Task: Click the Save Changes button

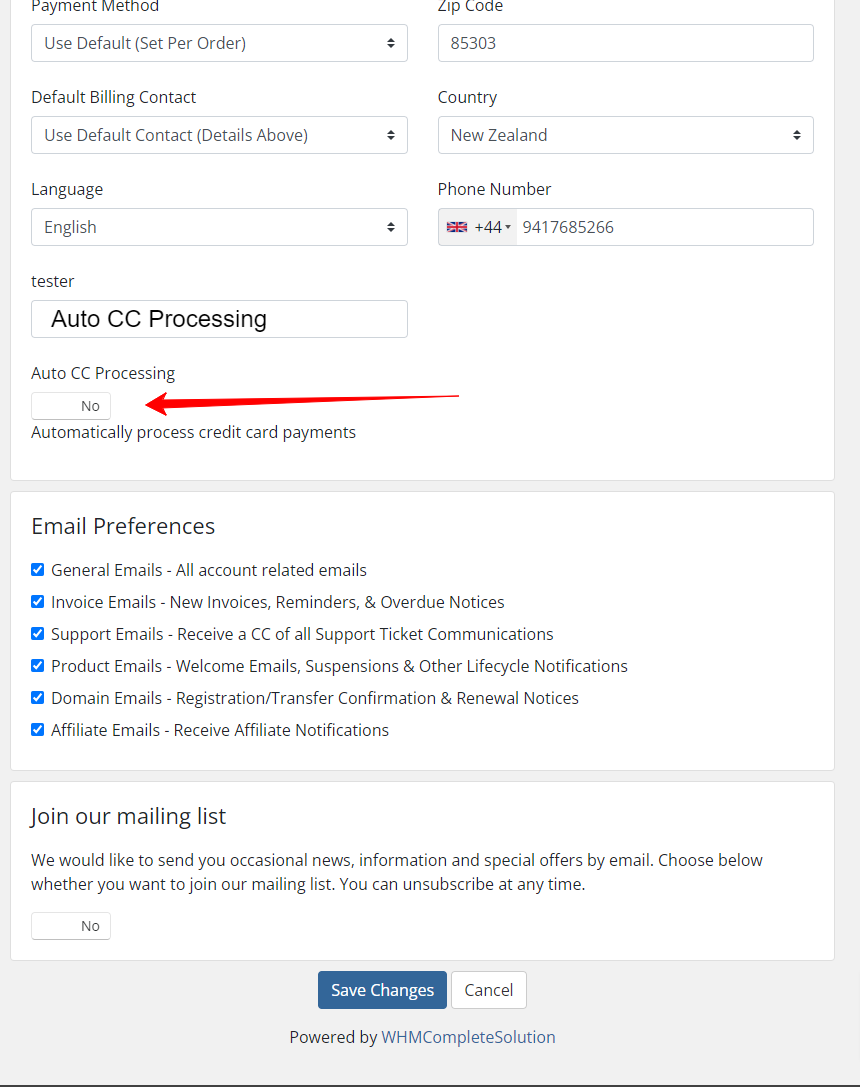Action: (383, 990)
